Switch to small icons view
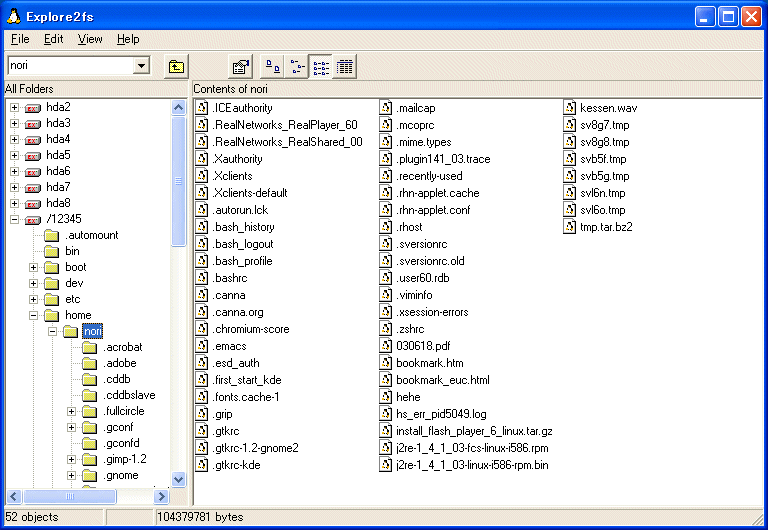The width and height of the screenshot is (768, 530). point(297,67)
